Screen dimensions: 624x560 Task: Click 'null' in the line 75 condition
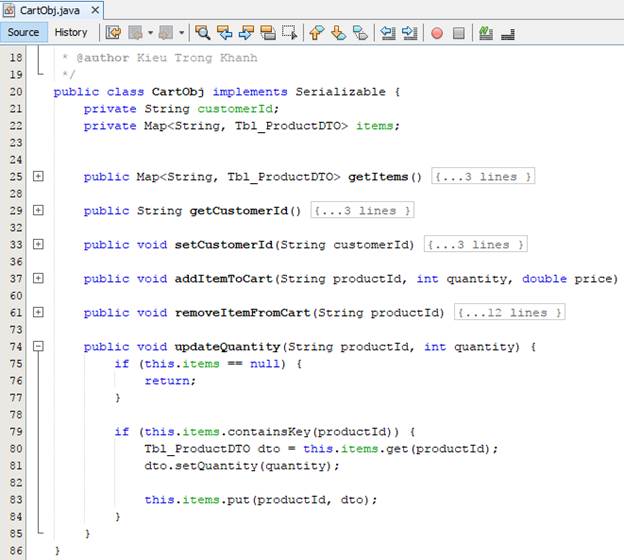pos(265,364)
